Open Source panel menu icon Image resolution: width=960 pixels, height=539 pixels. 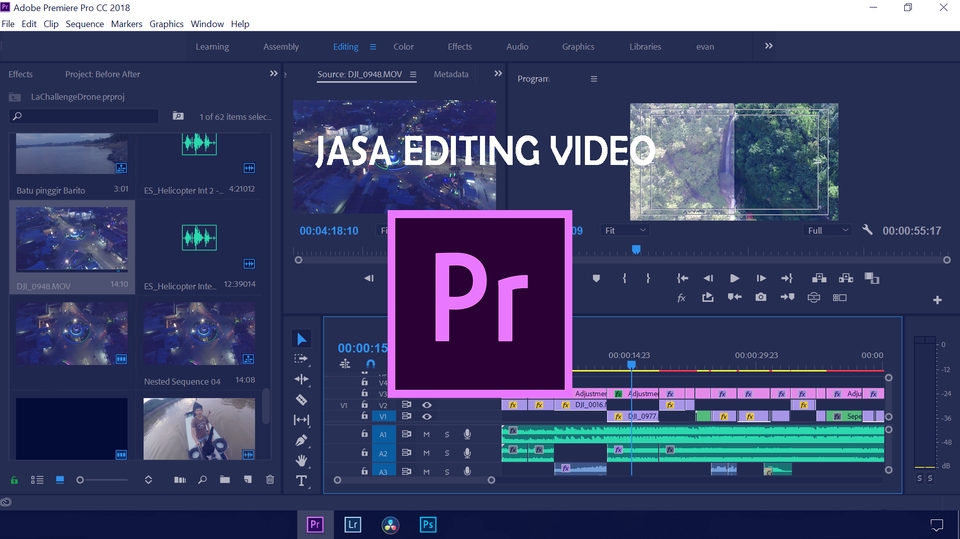point(413,74)
